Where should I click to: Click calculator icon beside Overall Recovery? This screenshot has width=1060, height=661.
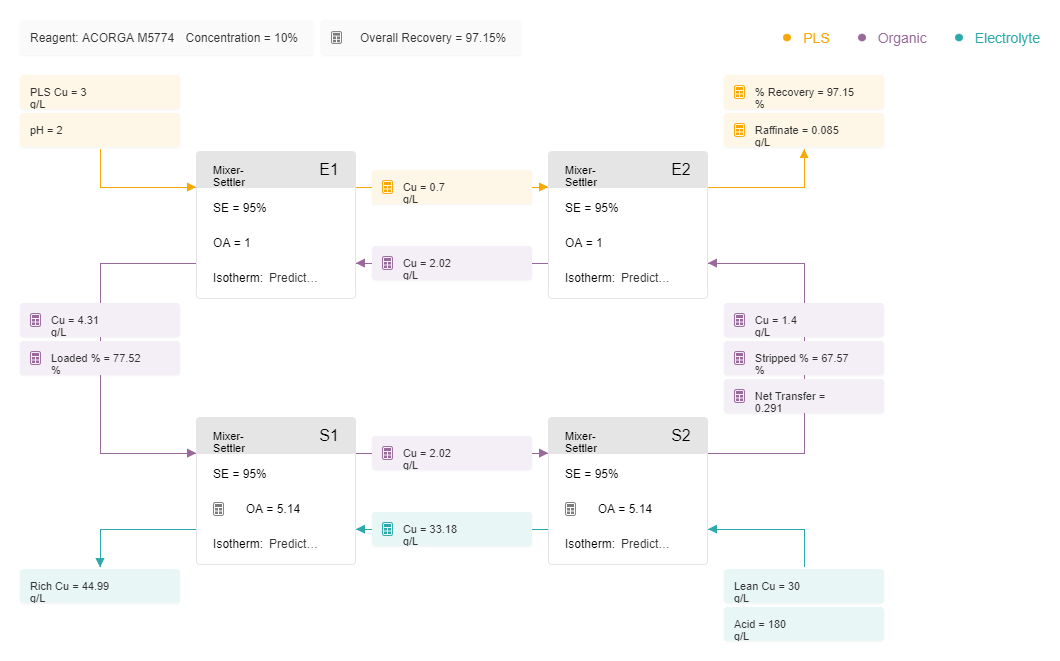pos(336,38)
